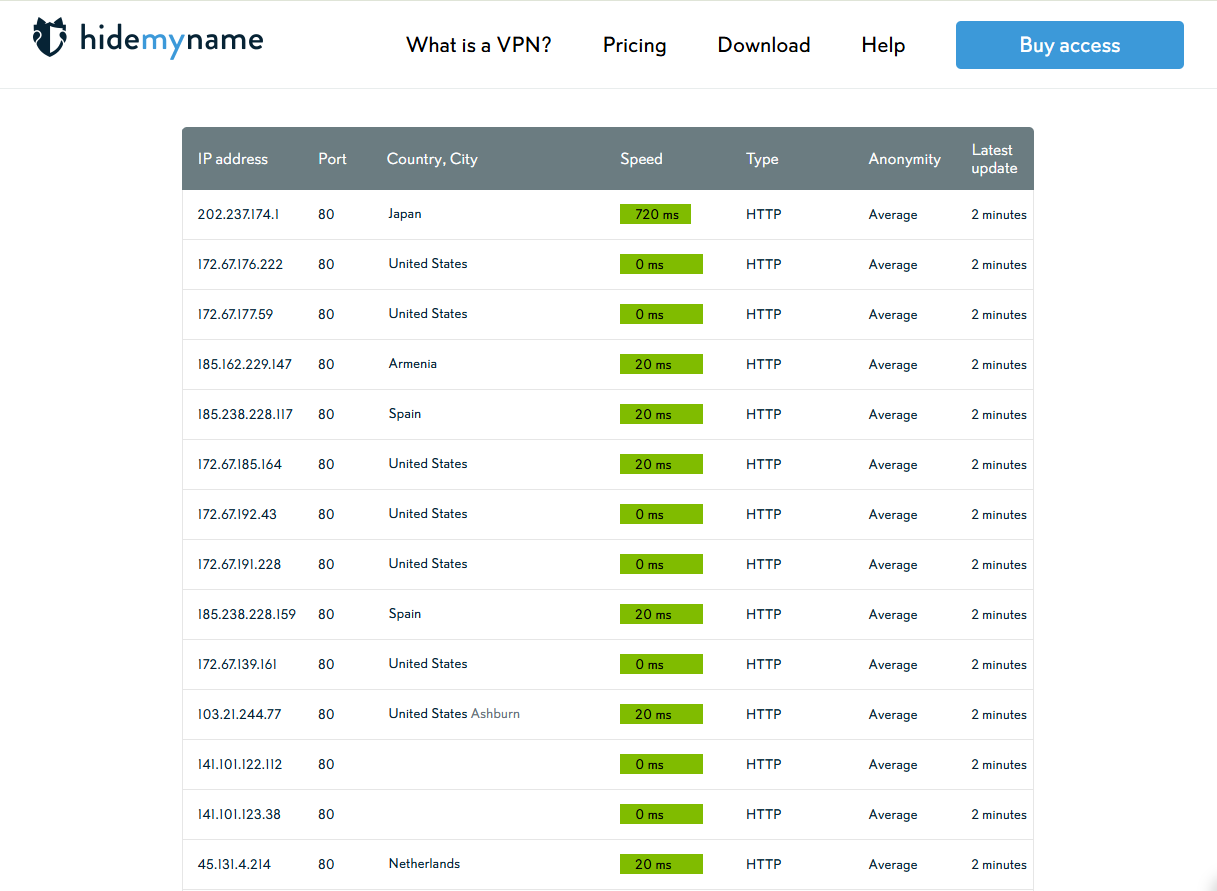Select IP address 185.162.229.147
This screenshot has width=1217, height=891.
[x=245, y=364]
